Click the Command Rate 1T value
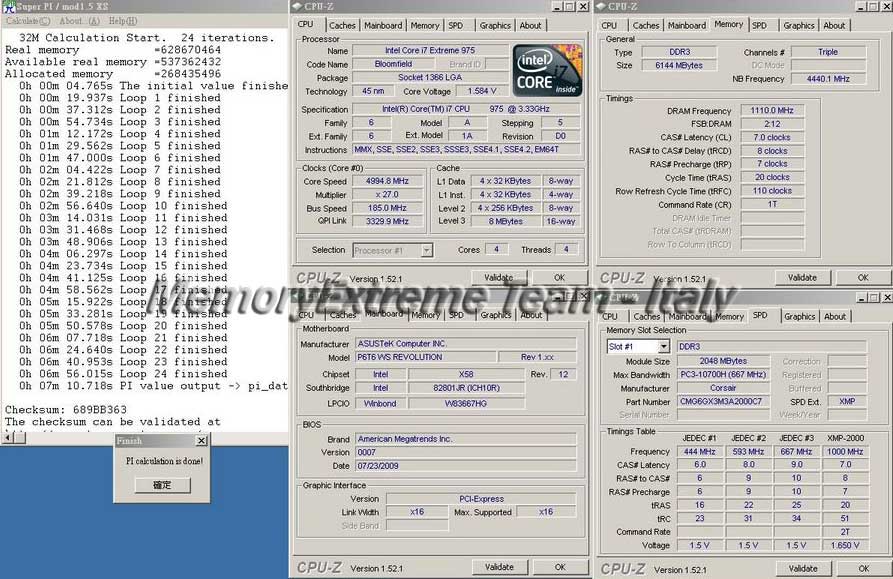This screenshot has height=579, width=893. pyautogui.click(x=772, y=204)
